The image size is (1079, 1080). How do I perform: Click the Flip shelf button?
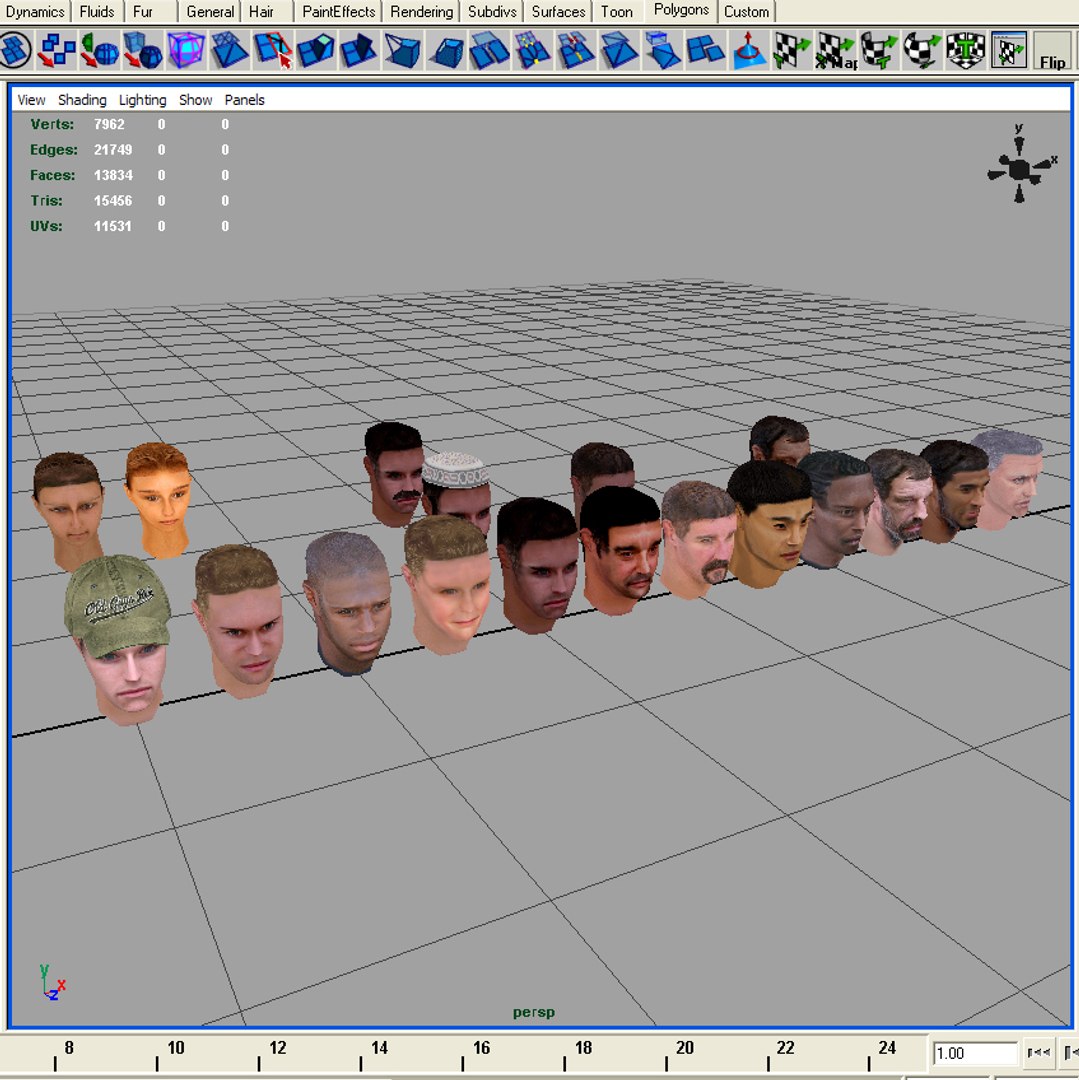pos(1052,50)
